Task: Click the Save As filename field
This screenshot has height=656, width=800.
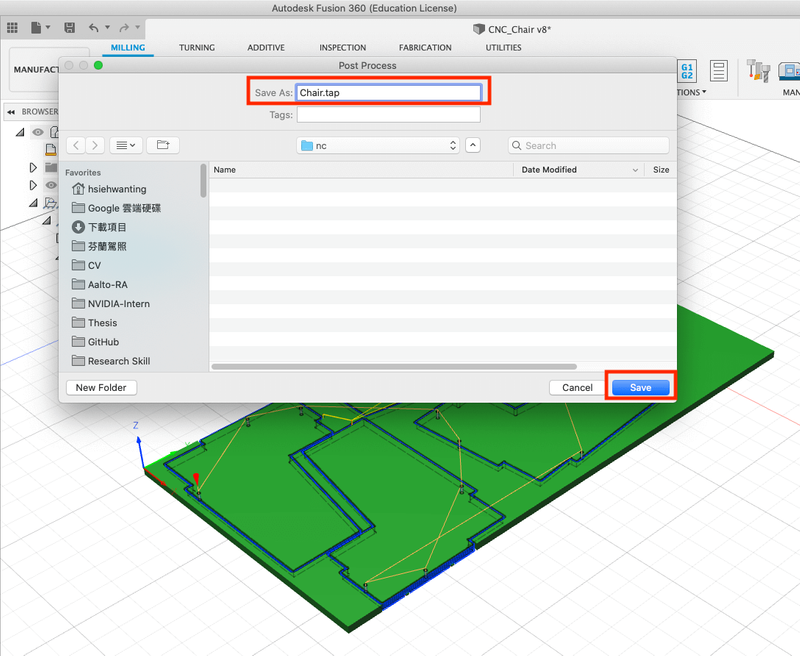Action: tap(388, 92)
